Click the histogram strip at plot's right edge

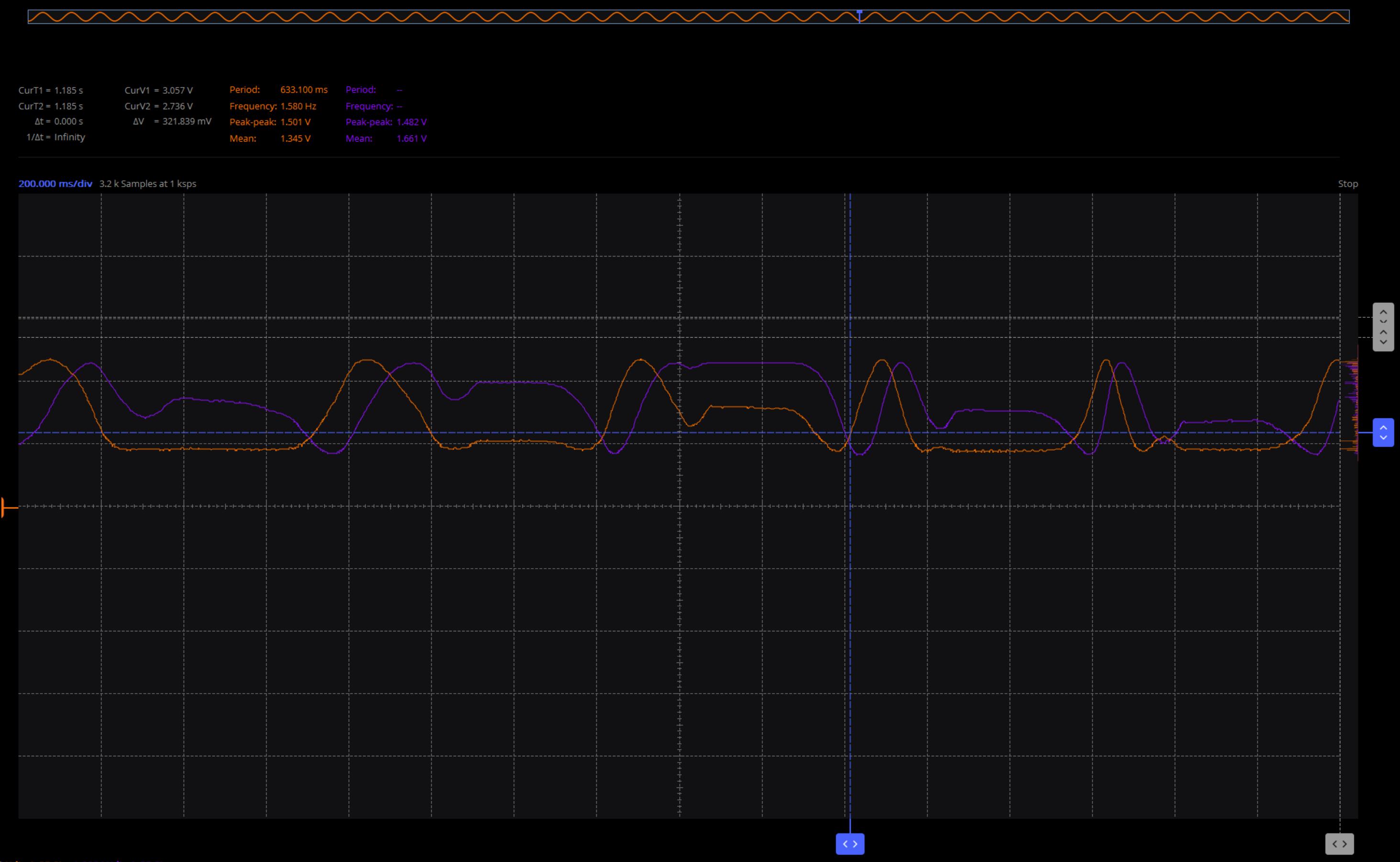click(x=1350, y=403)
